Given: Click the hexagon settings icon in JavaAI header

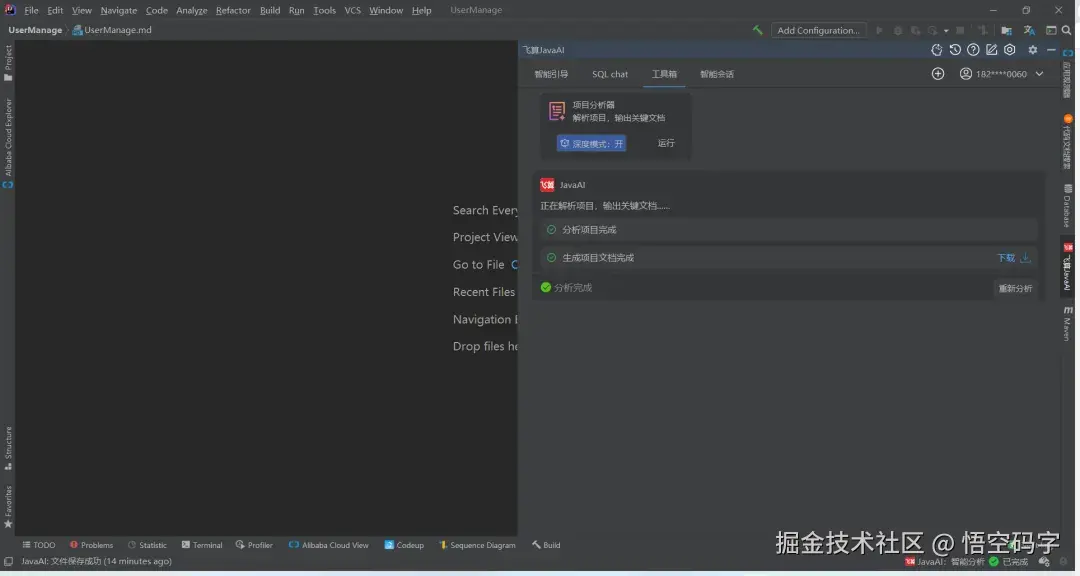Looking at the screenshot, I should coord(1010,50).
